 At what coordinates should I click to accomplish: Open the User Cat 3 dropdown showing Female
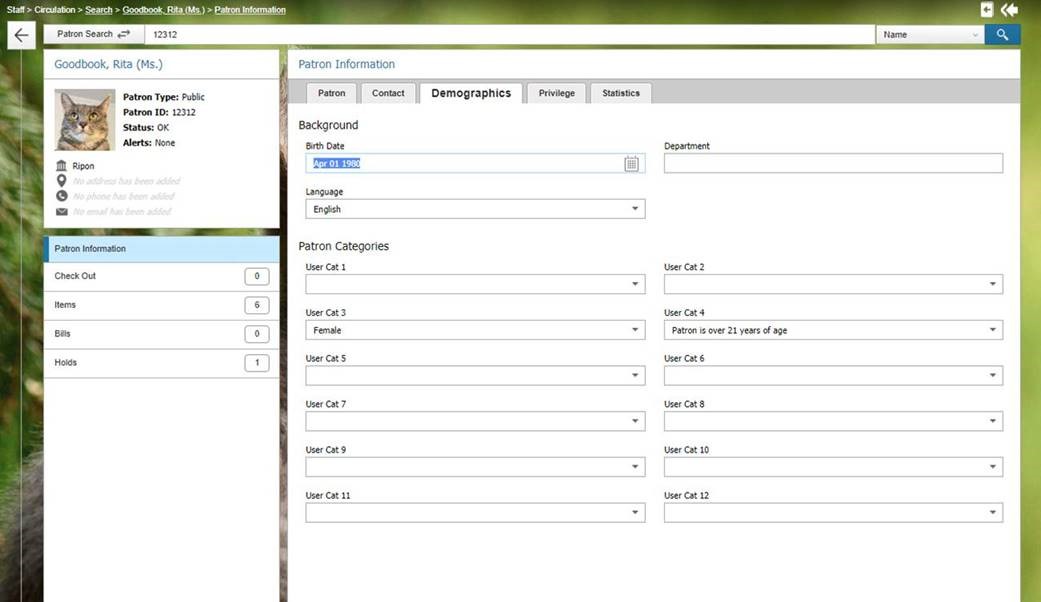click(475, 330)
